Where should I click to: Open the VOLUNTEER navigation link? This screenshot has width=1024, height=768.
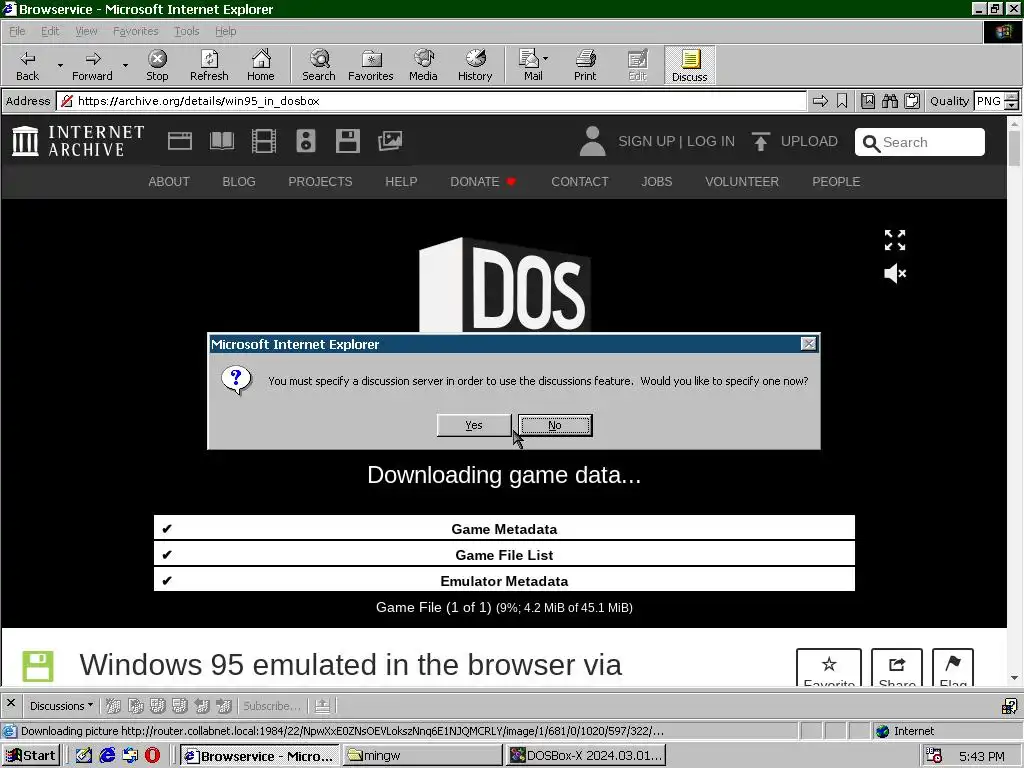(742, 182)
